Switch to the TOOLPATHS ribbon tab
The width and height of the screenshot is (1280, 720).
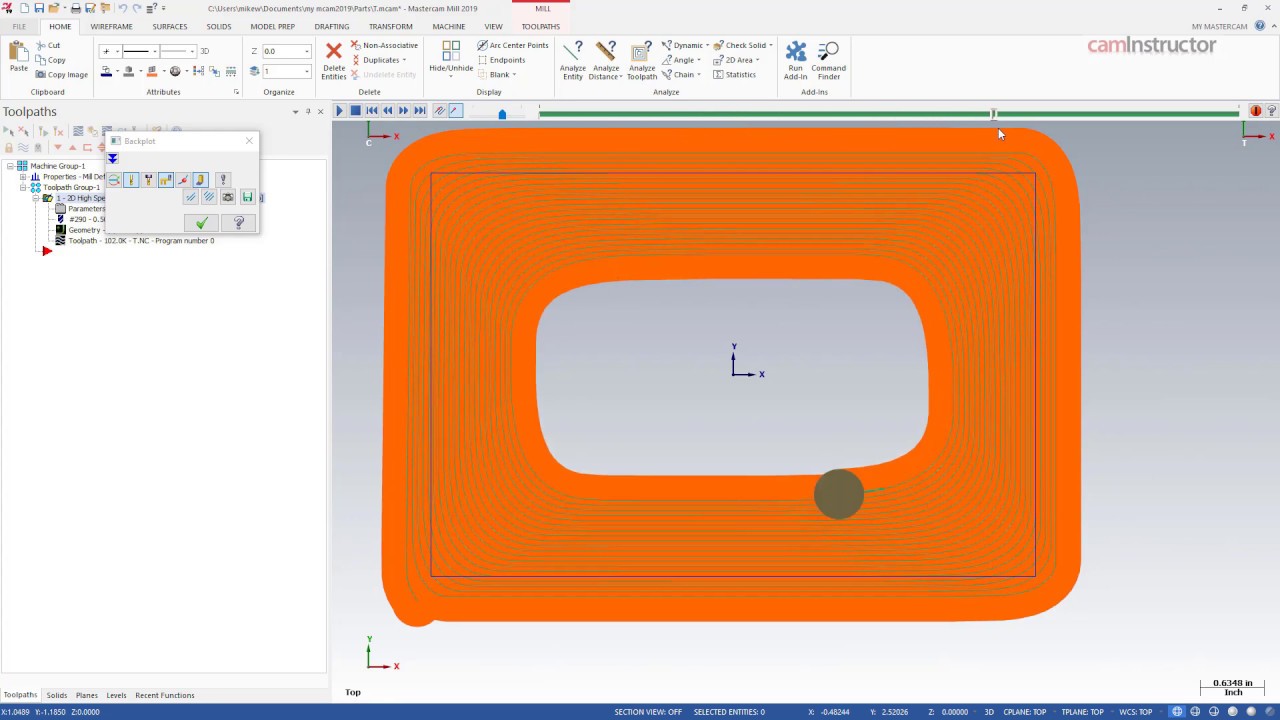point(541,27)
